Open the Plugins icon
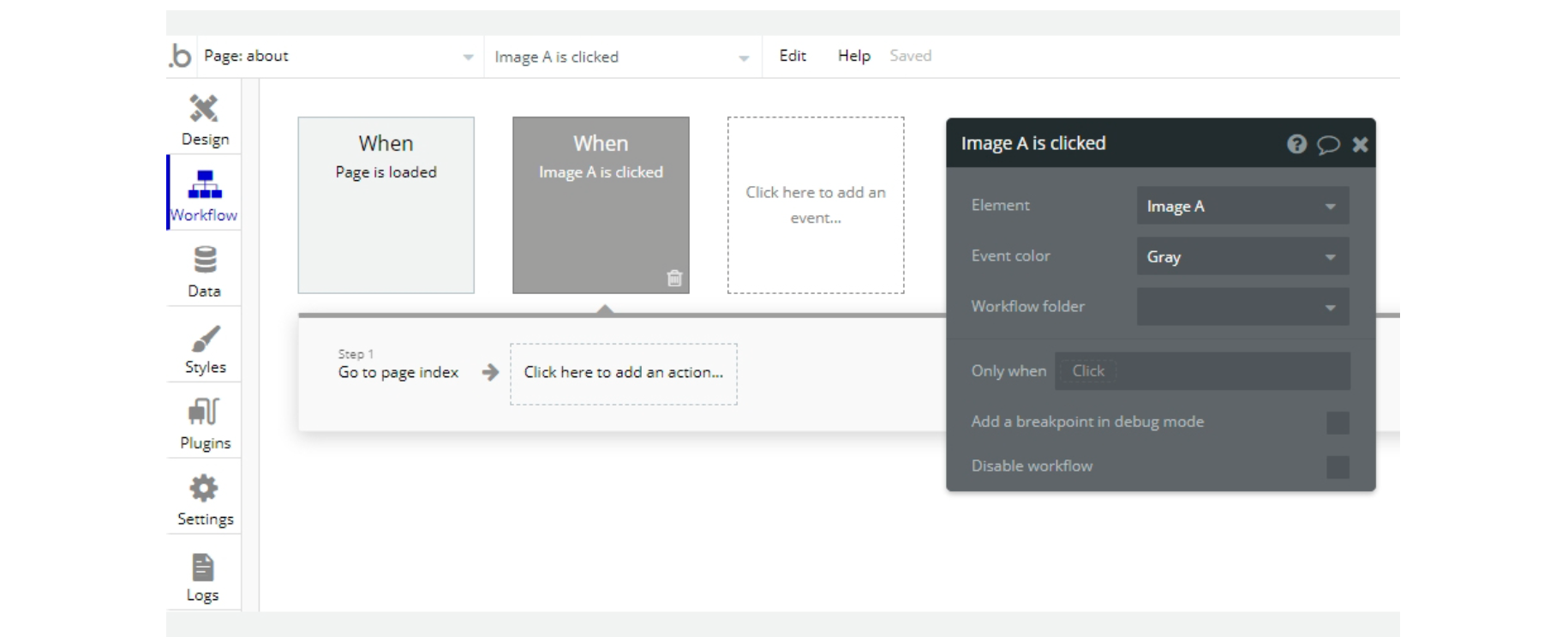The image size is (1568, 643). click(204, 412)
